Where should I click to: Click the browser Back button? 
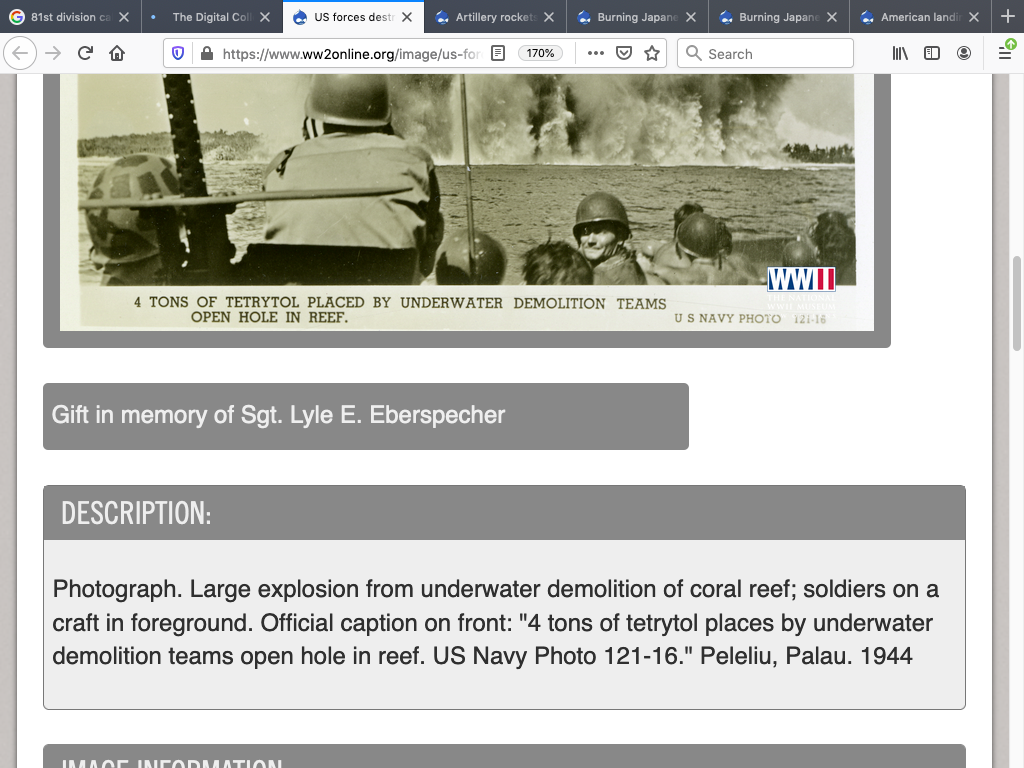point(21,54)
